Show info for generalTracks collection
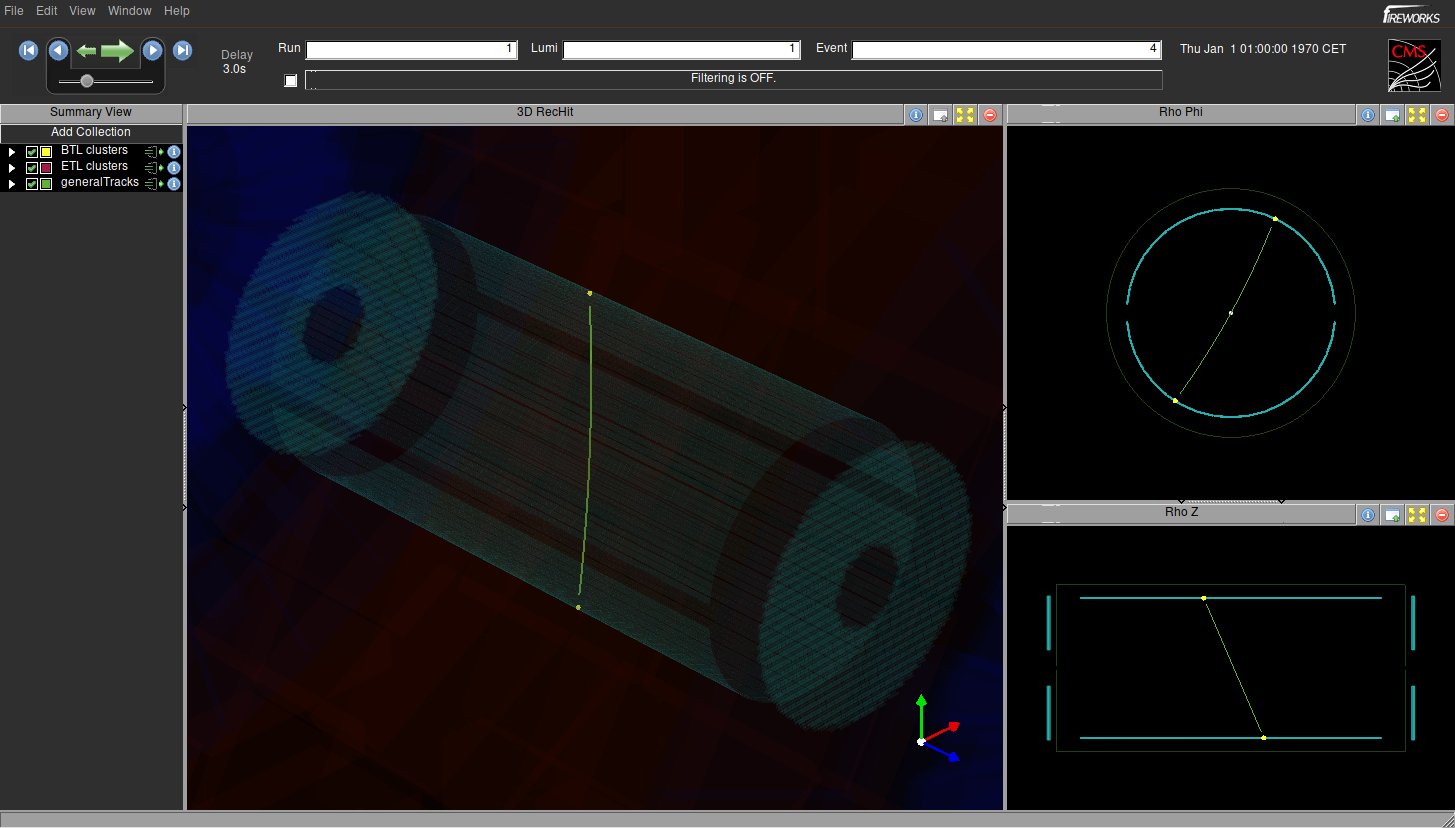The width and height of the screenshot is (1455, 828). click(x=174, y=184)
